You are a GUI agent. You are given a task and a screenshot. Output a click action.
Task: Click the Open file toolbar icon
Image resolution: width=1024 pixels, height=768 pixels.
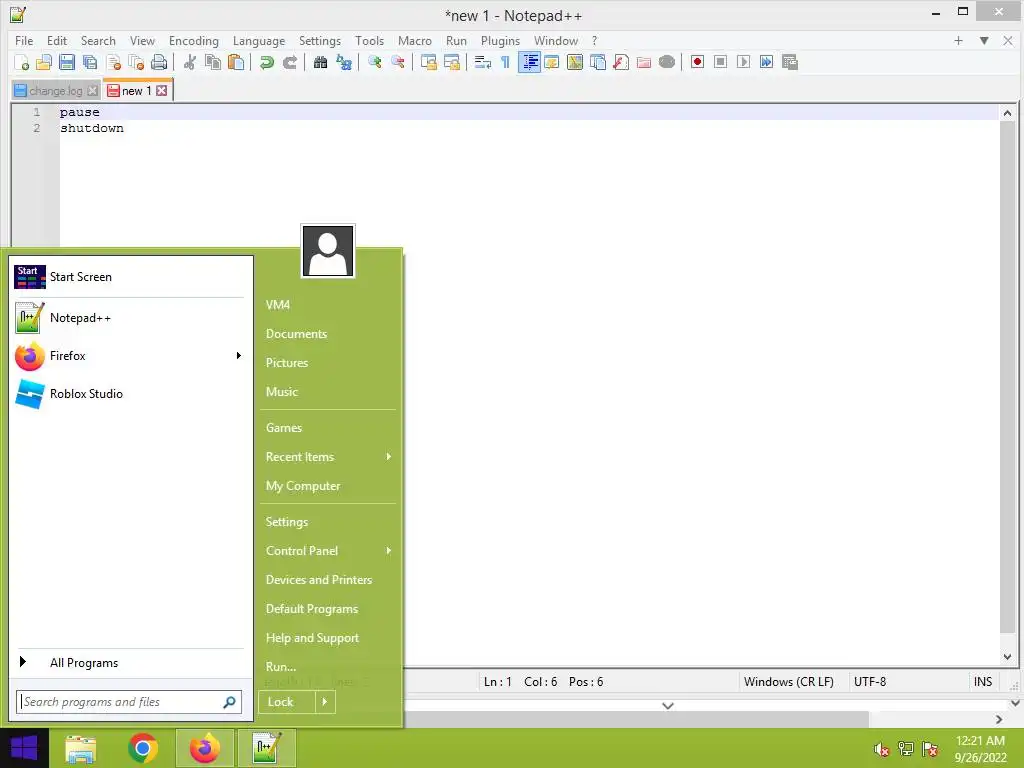click(44, 62)
